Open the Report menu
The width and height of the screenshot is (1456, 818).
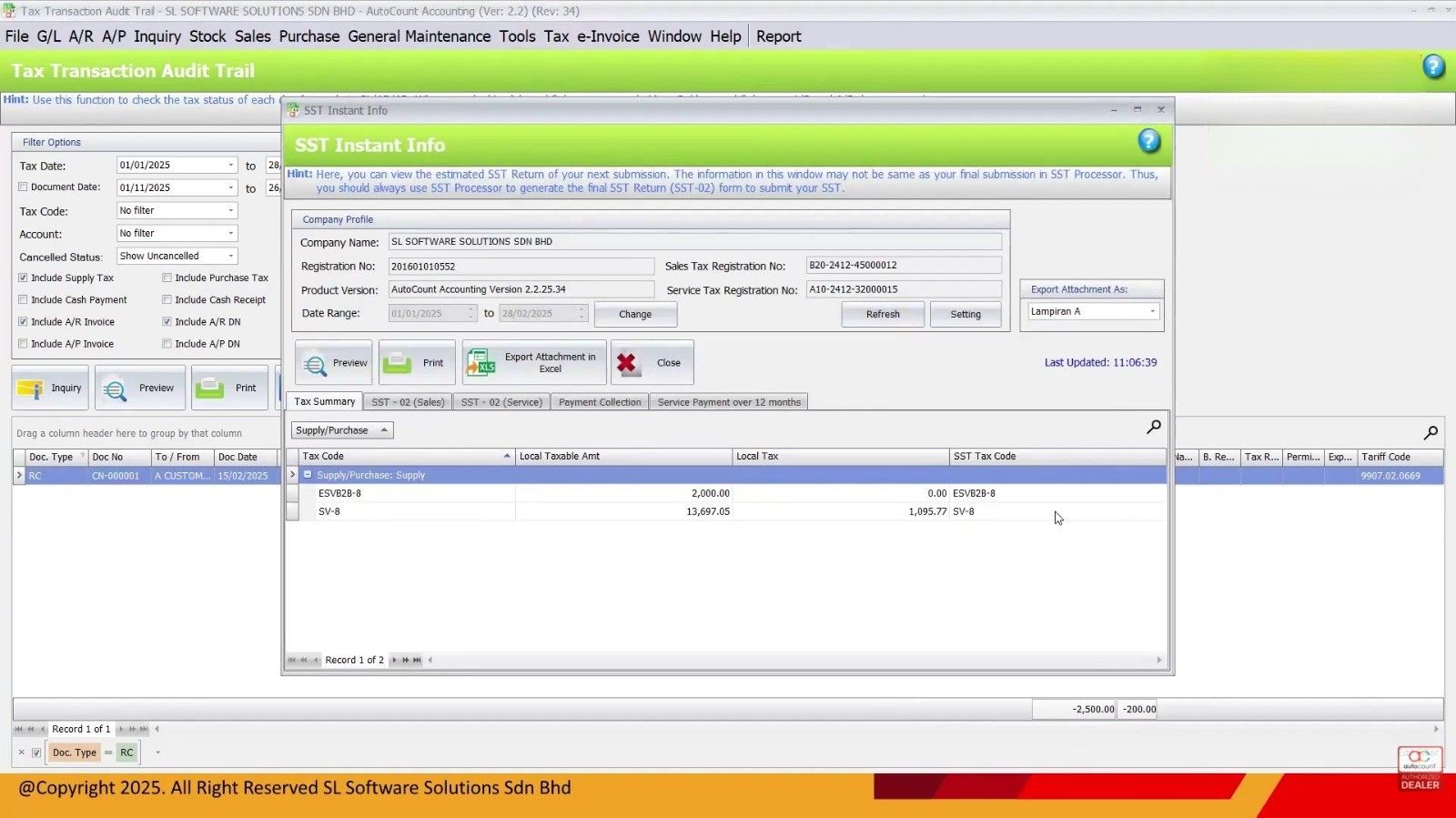coord(778,36)
